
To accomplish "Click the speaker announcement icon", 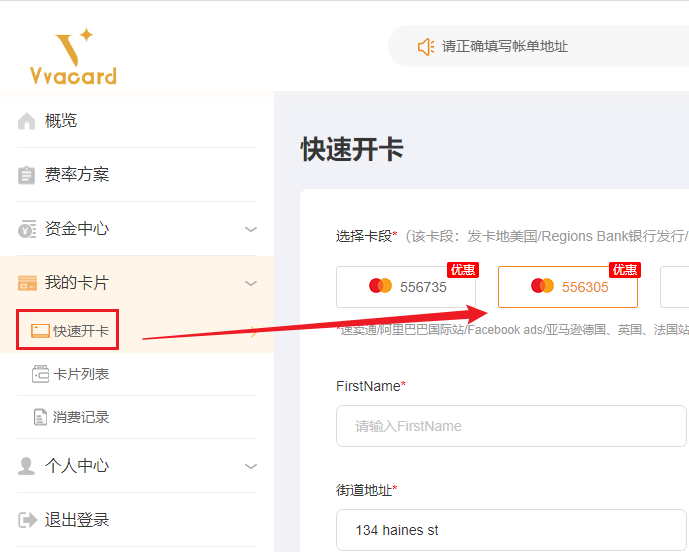I will point(426,47).
